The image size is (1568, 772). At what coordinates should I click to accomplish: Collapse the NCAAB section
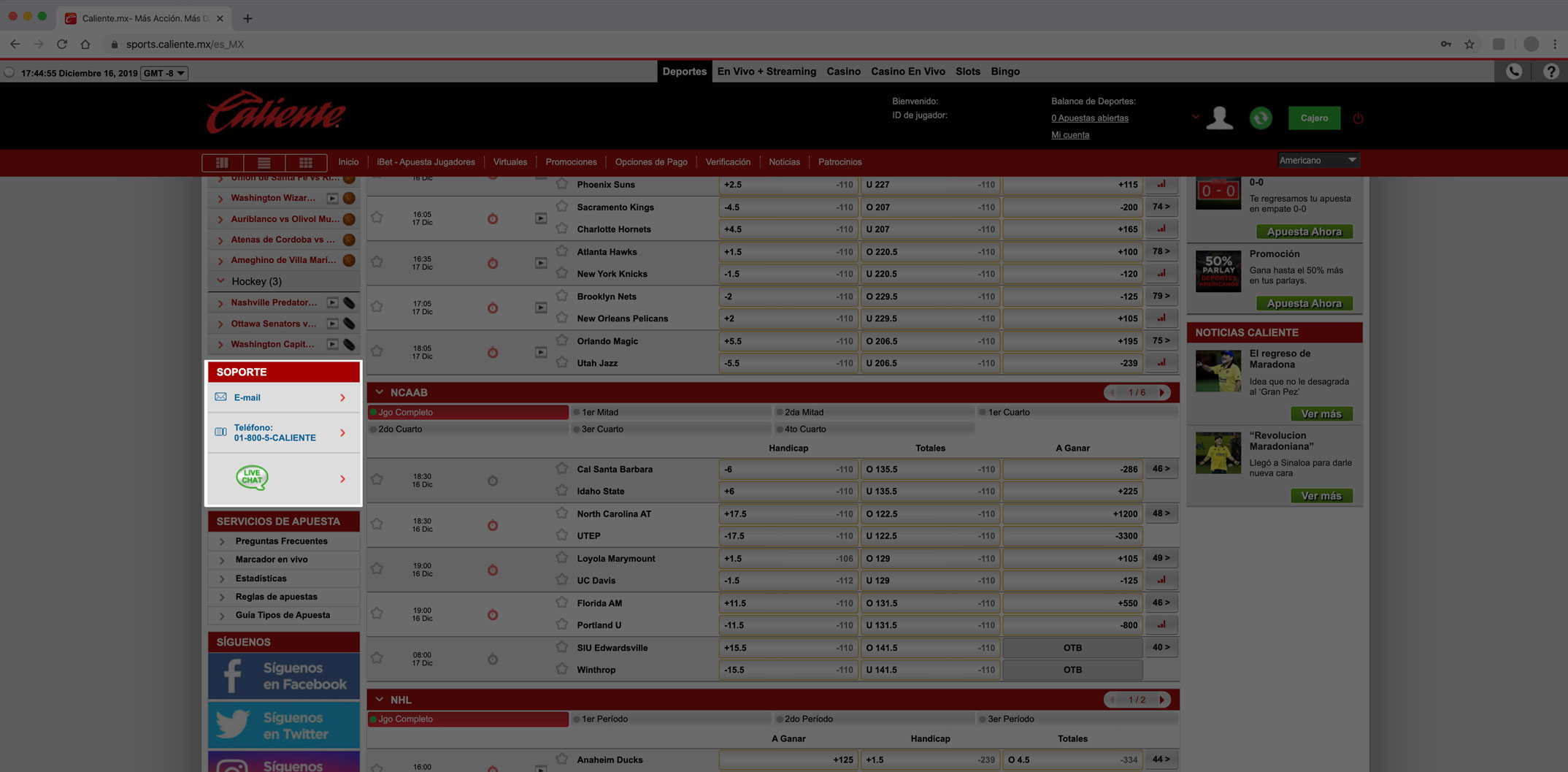[379, 392]
